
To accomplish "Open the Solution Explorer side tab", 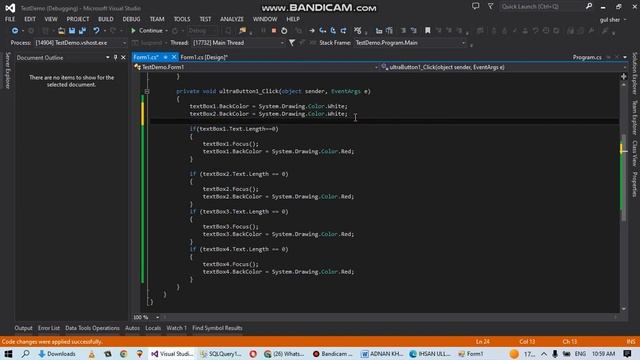I will coord(635,73).
